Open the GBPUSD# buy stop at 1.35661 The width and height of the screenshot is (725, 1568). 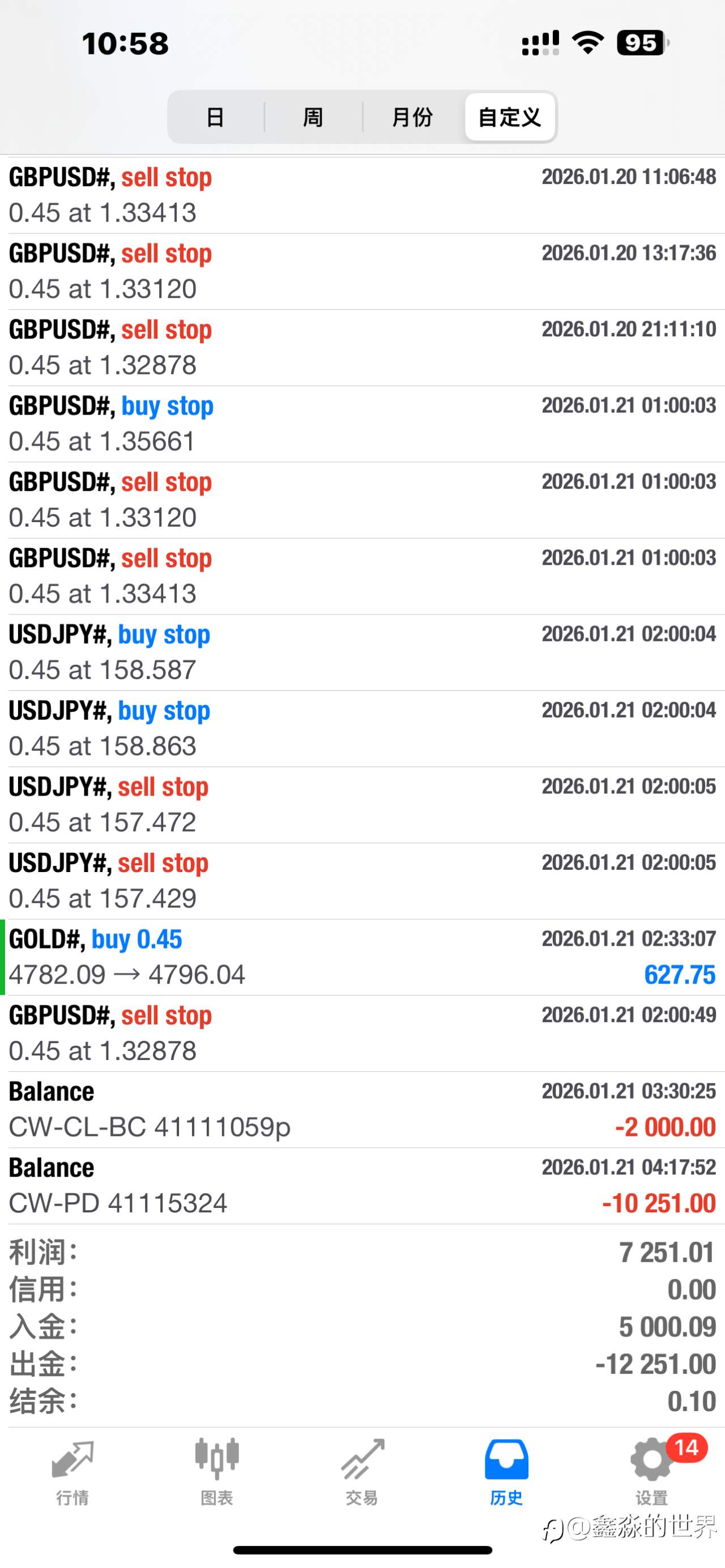tap(362, 424)
